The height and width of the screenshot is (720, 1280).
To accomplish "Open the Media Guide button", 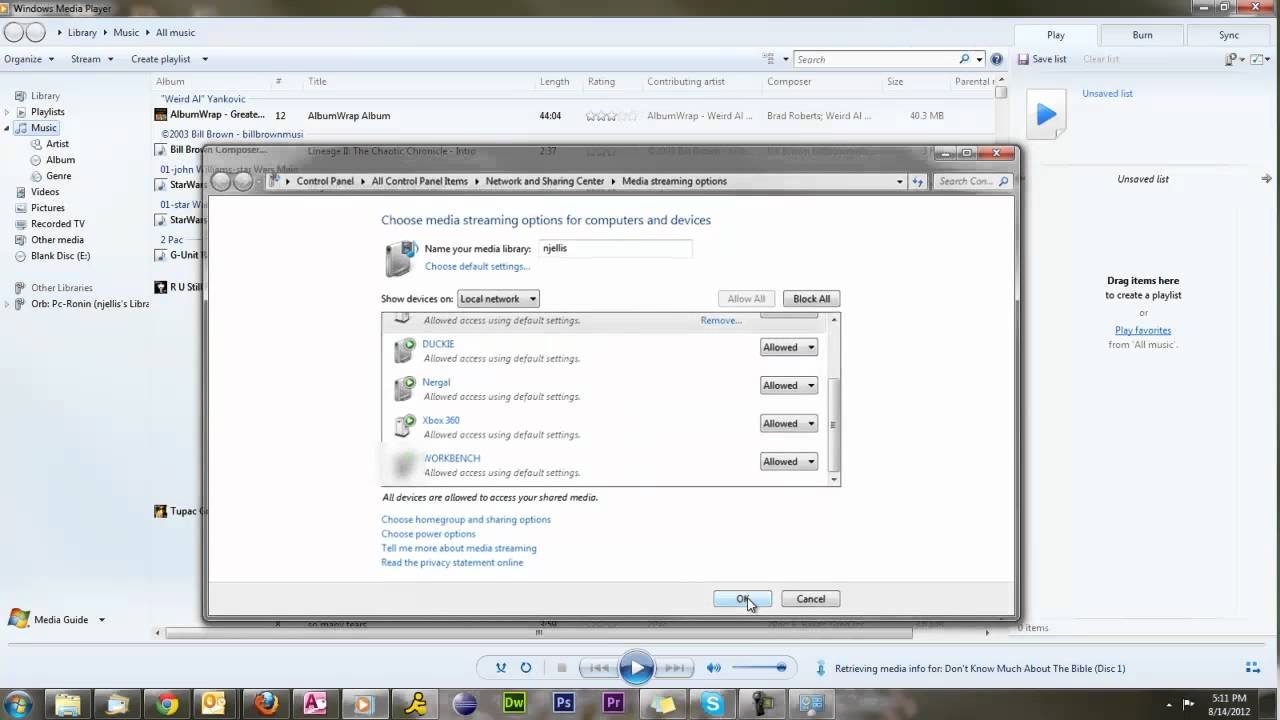I will click(49, 619).
